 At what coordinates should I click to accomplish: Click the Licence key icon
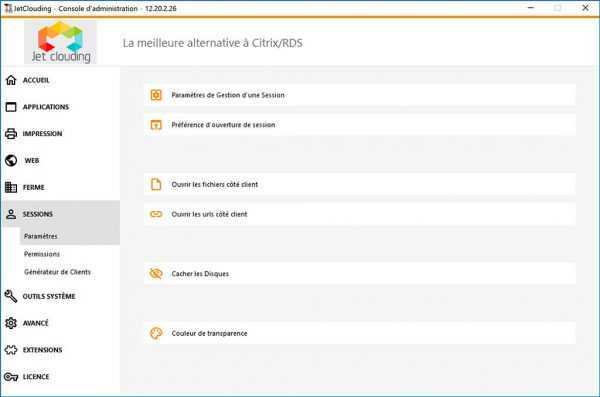click(11, 377)
